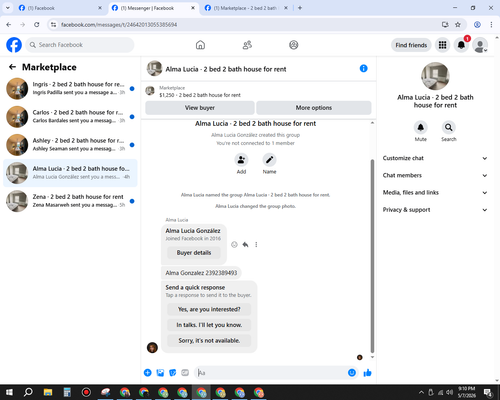This screenshot has height=400, width=500.
Task: Select the Alma Lucia conversation row
Action: pyautogui.click(x=70, y=173)
